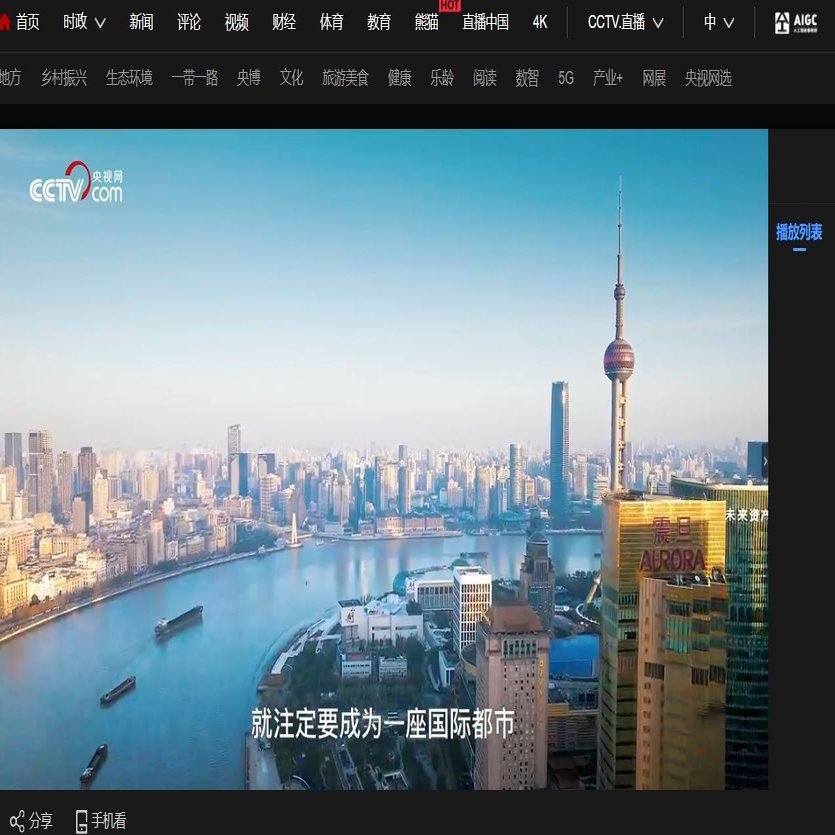Image resolution: width=835 pixels, height=835 pixels.
Task: Open the 一带一路 sub-channel
Action: click(x=195, y=78)
